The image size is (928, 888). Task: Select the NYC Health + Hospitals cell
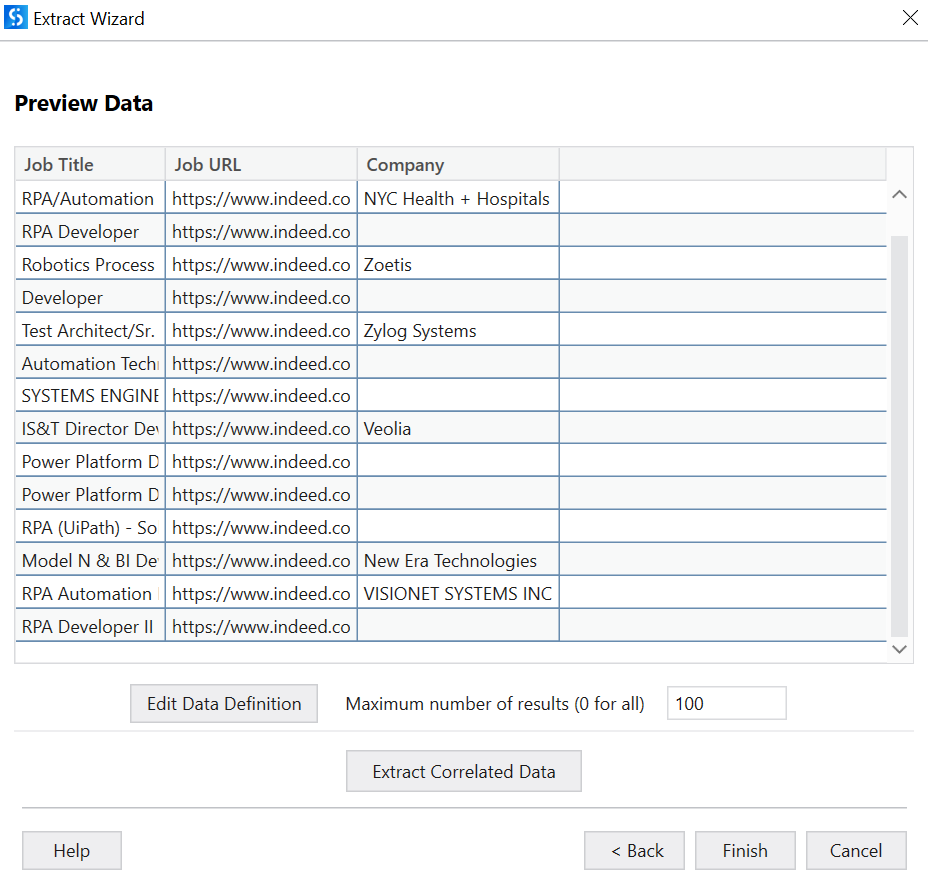point(457,198)
